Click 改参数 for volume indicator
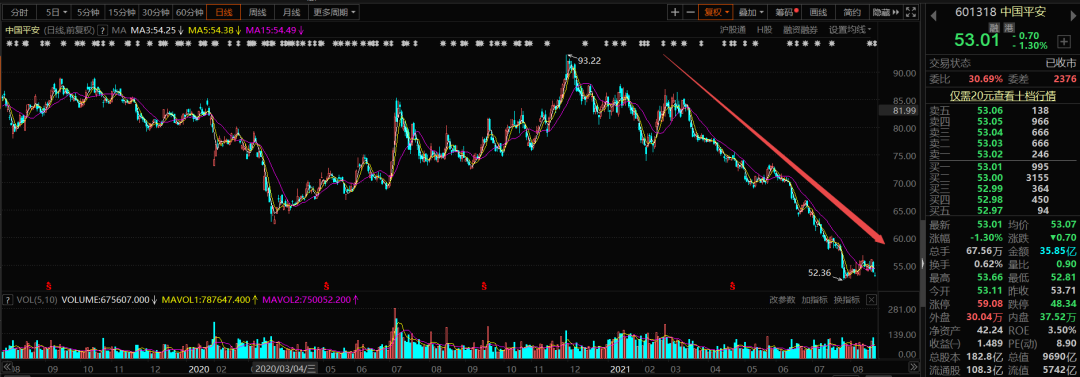This screenshot has height=377, width=1080. [782, 300]
